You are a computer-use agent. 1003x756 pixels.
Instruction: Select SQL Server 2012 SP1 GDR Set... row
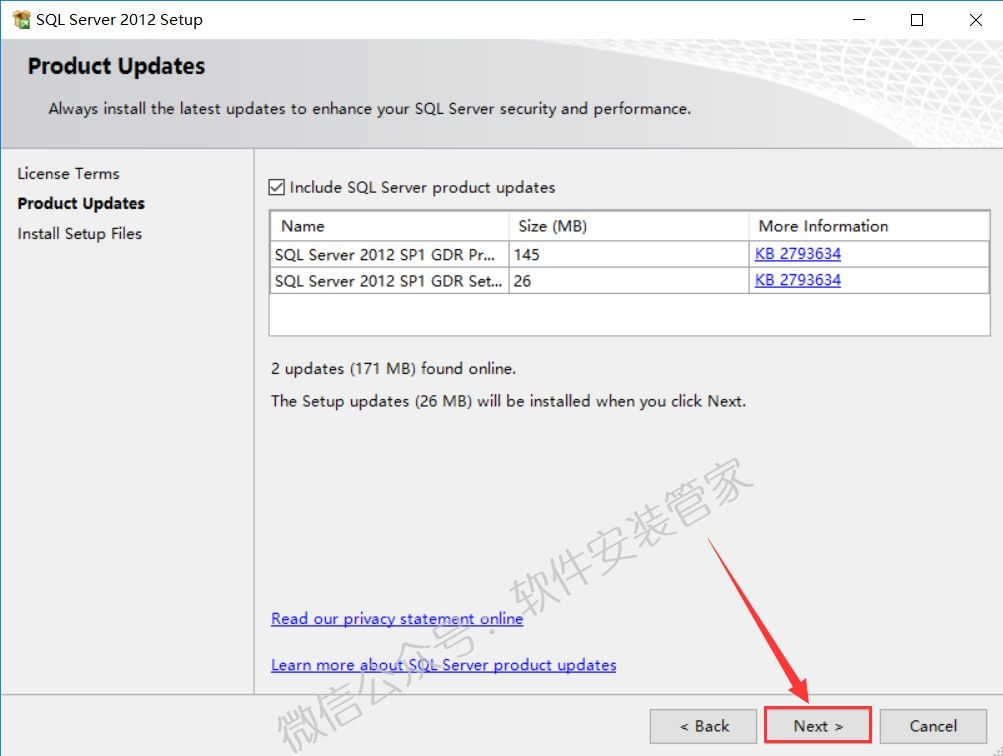[x=629, y=280]
